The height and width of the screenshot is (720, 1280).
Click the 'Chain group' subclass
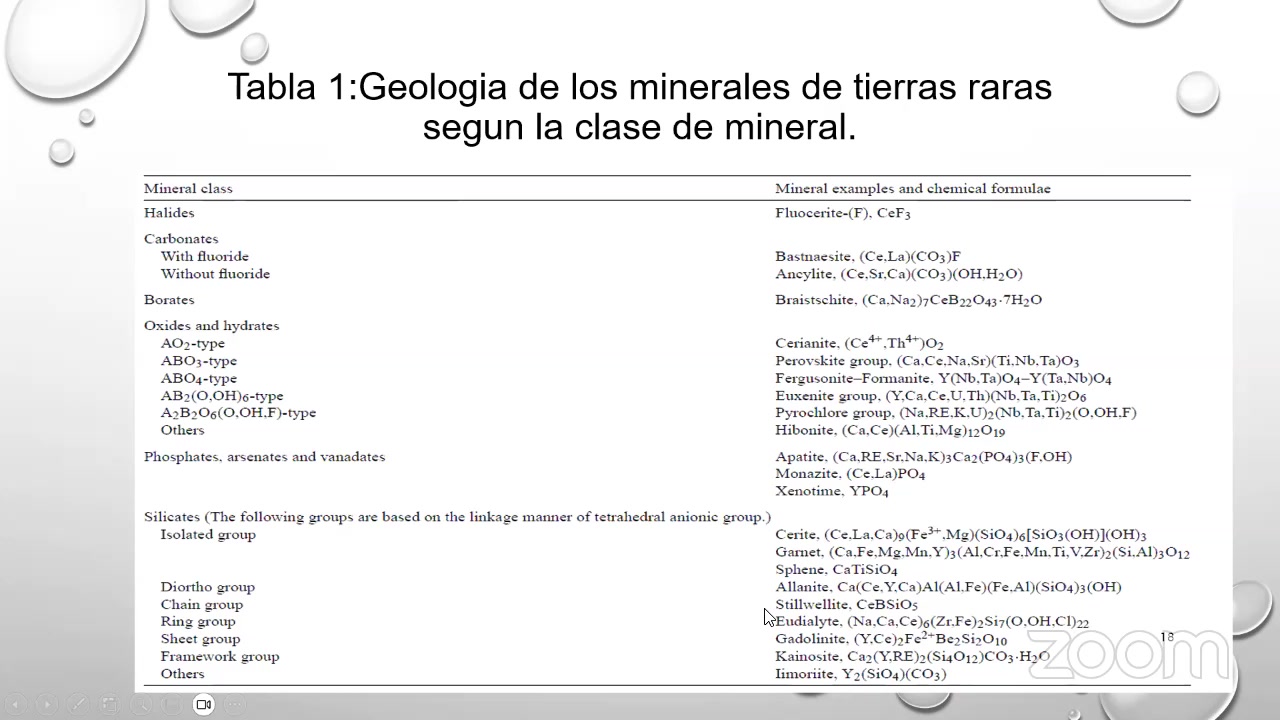pyautogui.click(x=202, y=605)
